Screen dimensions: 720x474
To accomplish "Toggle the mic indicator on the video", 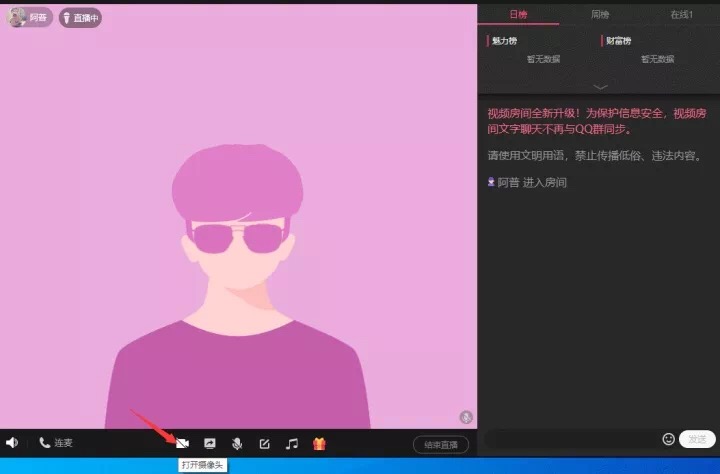I will click(466, 417).
